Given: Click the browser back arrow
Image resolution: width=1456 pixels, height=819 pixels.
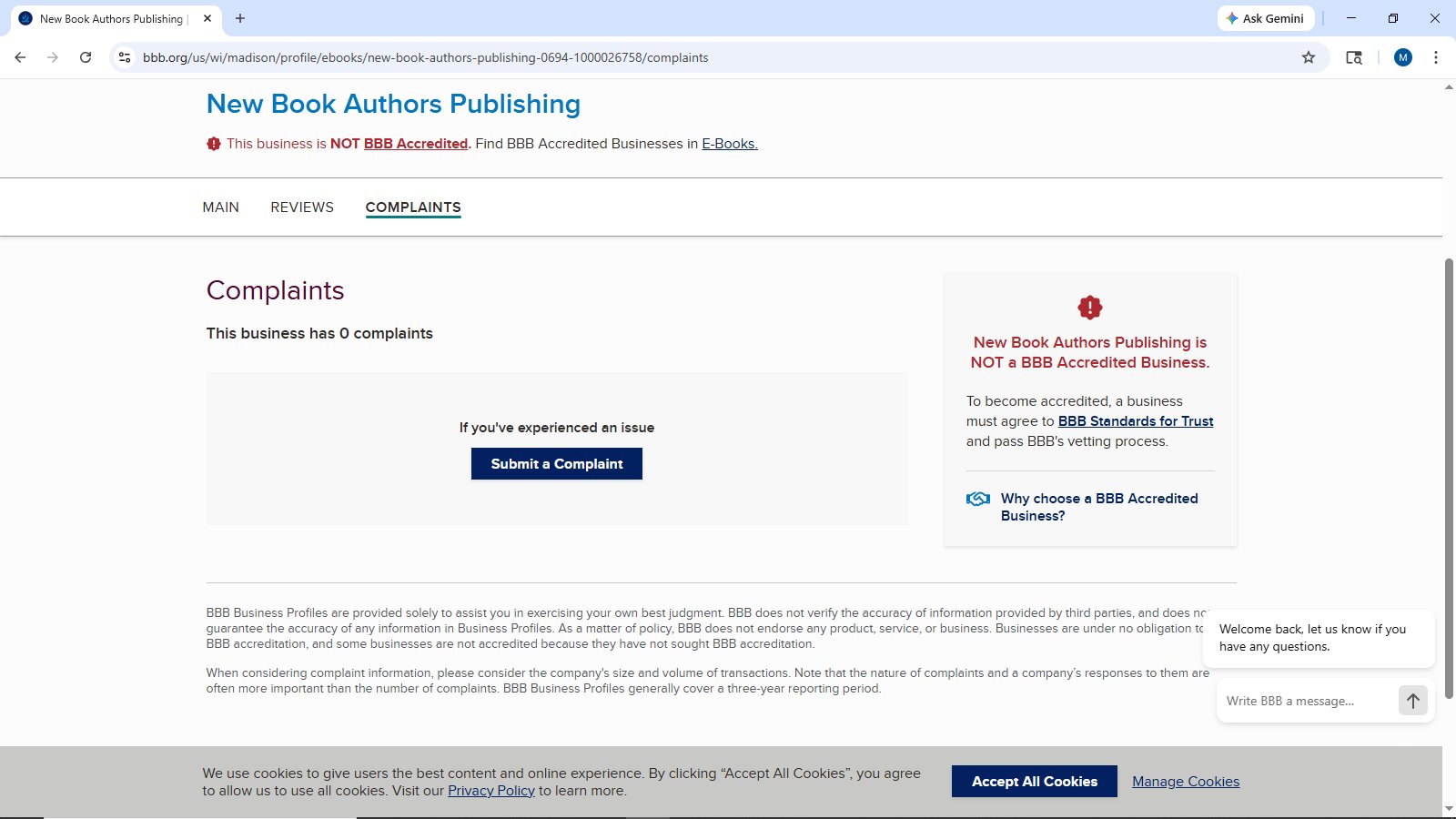Looking at the screenshot, I should coord(20,57).
